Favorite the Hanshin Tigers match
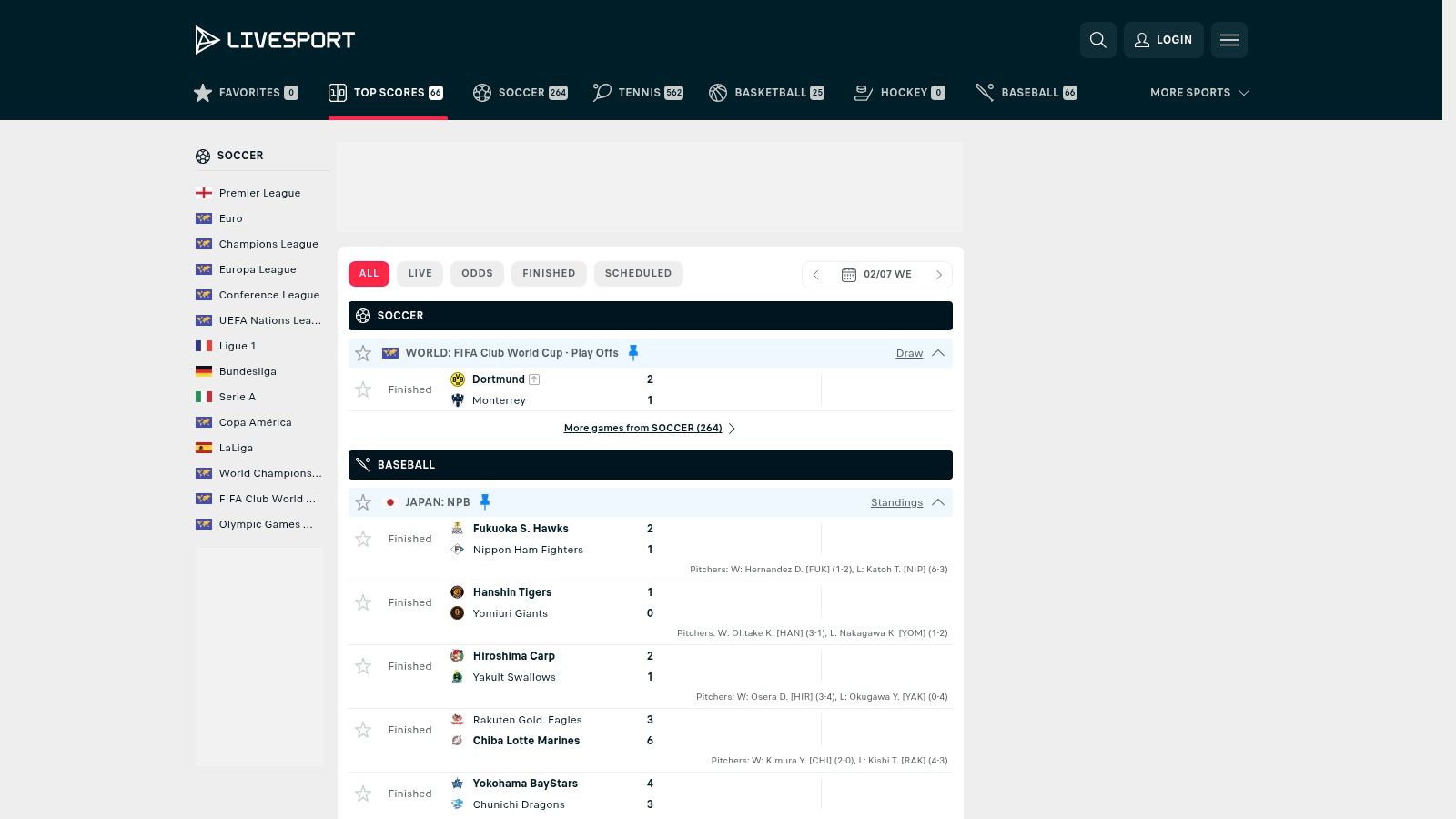 (x=363, y=602)
